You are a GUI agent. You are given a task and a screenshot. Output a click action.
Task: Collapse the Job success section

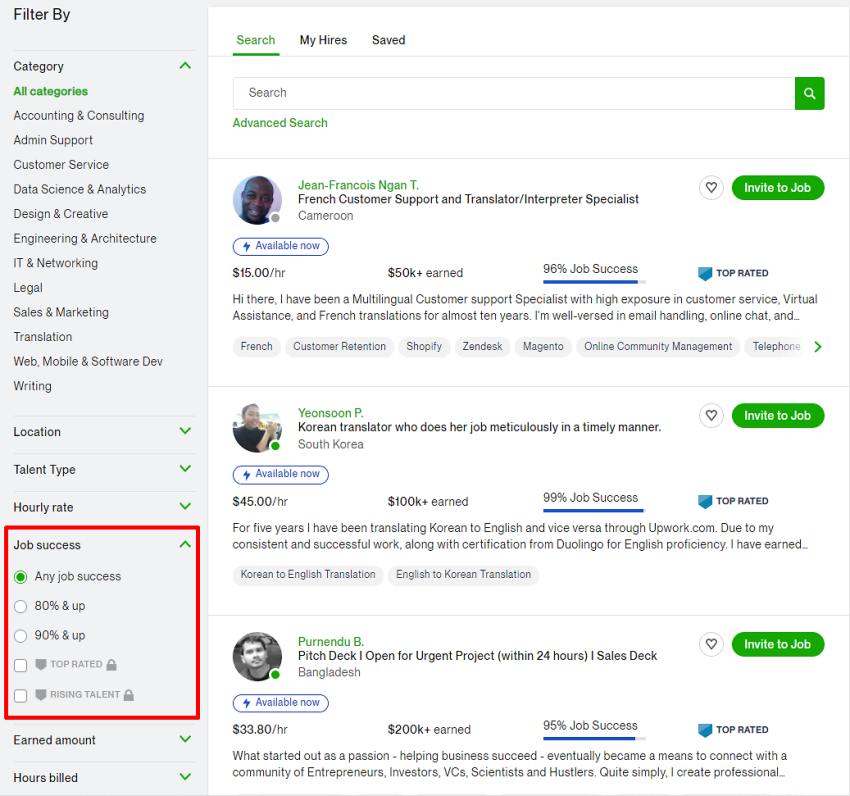pyautogui.click(x=185, y=545)
